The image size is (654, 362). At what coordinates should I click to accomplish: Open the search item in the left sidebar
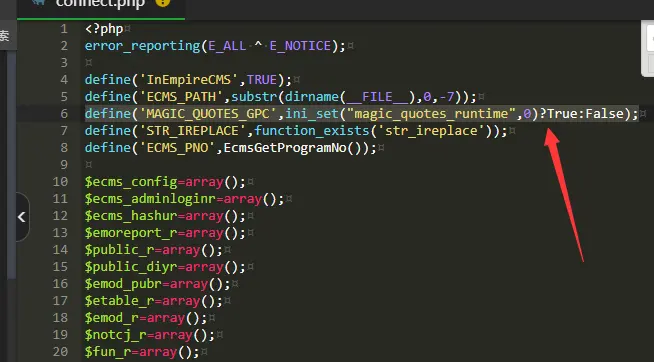5,36
